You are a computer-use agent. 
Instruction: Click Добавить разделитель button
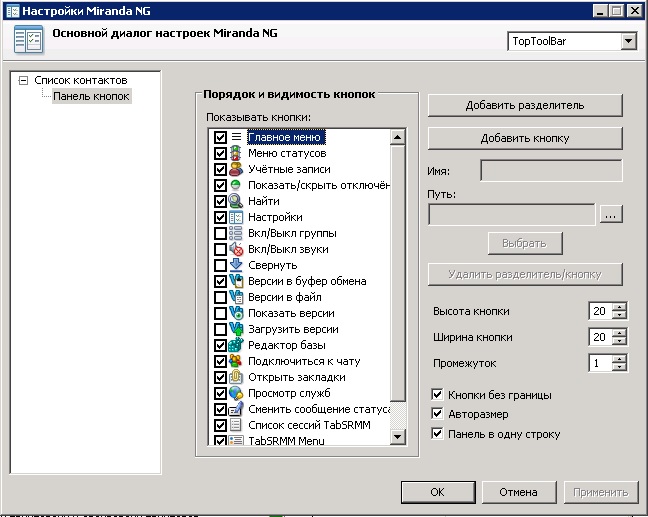(525, 105)
